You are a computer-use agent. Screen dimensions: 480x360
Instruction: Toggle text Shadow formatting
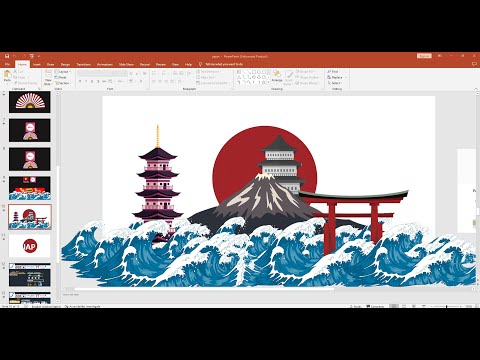point(98,81)
